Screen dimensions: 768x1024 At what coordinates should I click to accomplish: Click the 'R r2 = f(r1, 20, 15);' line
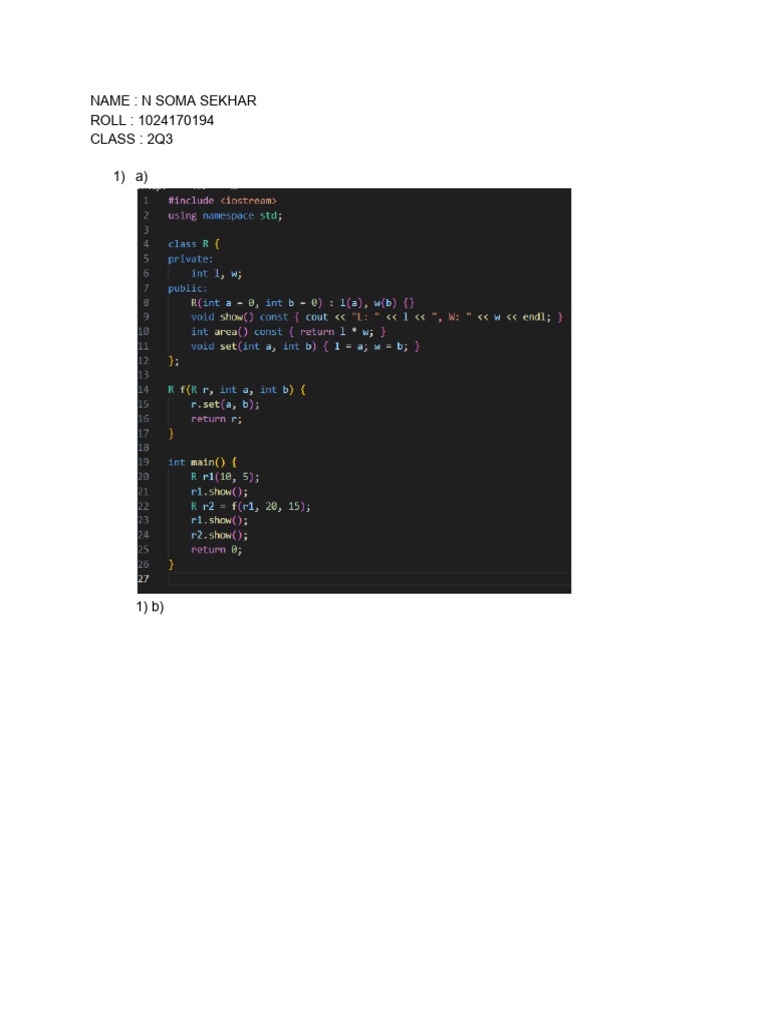click(x=251, y=506)
